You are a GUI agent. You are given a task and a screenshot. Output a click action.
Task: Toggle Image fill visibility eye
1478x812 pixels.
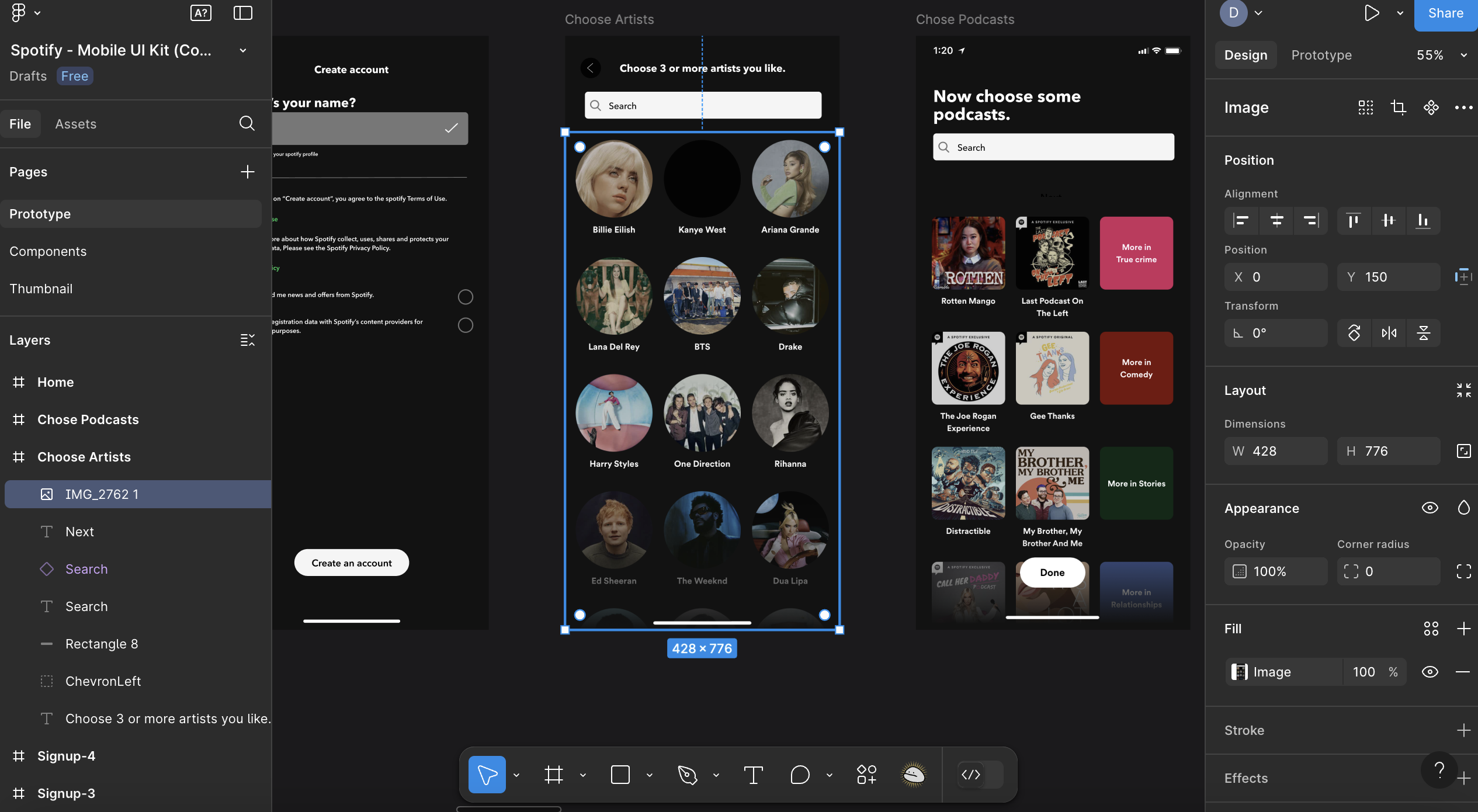1430,672
